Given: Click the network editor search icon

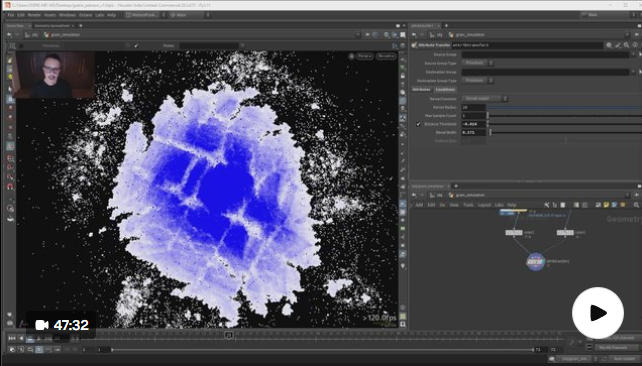Looking at the screenshot, I should [x=636, y=205].
